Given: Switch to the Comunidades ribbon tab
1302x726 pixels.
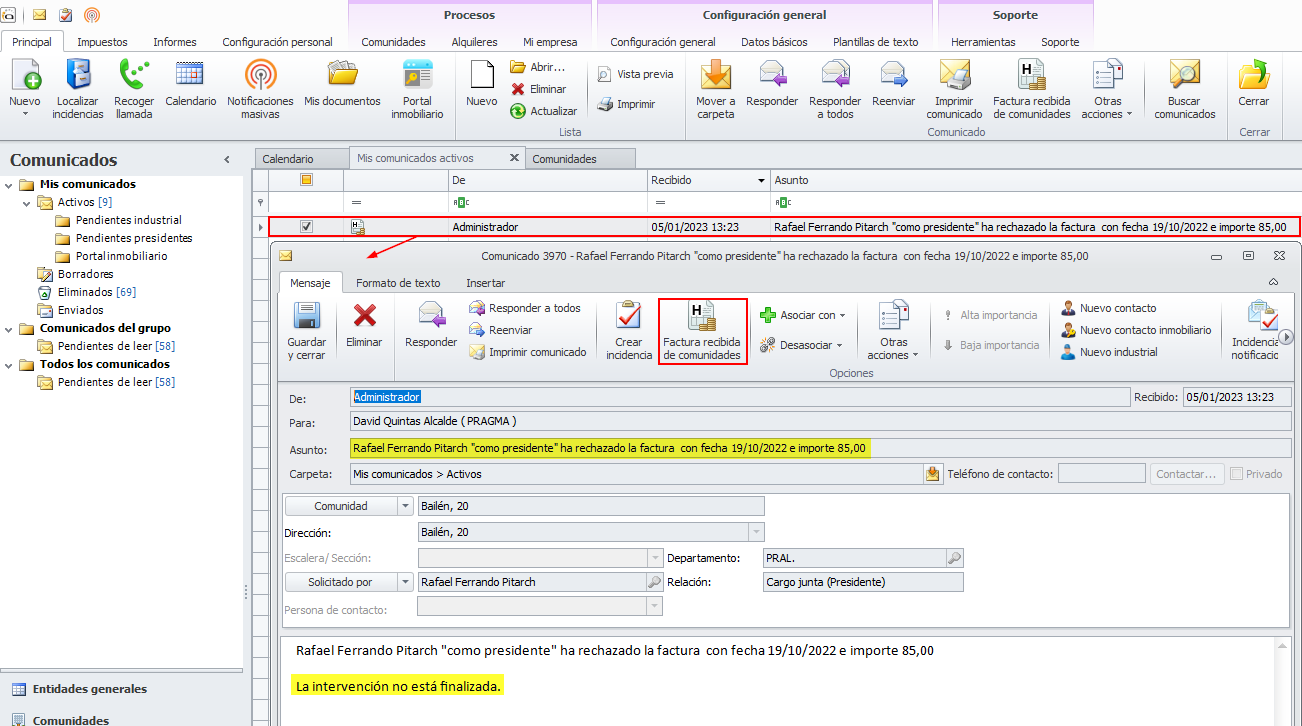Looking at the screenshot, I should pos(393,42).
